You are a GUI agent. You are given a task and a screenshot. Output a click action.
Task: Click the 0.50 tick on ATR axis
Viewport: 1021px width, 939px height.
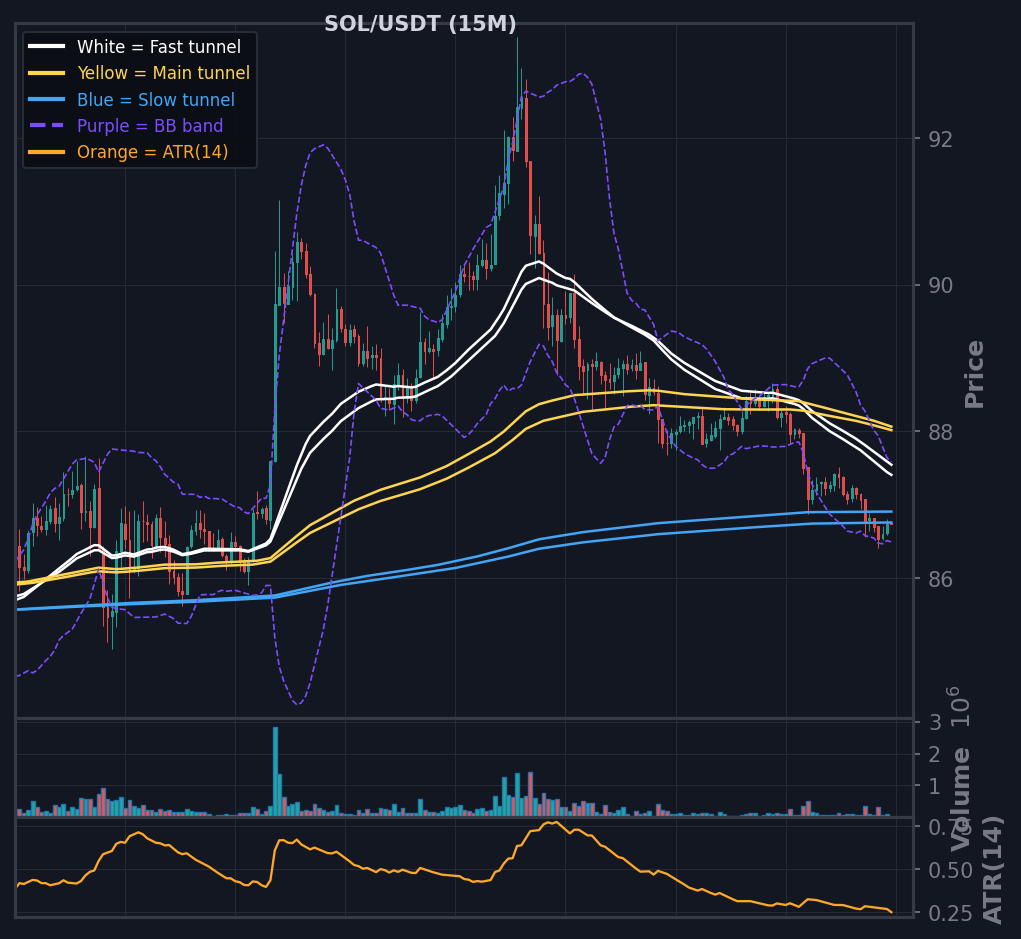tap(951, 871)
